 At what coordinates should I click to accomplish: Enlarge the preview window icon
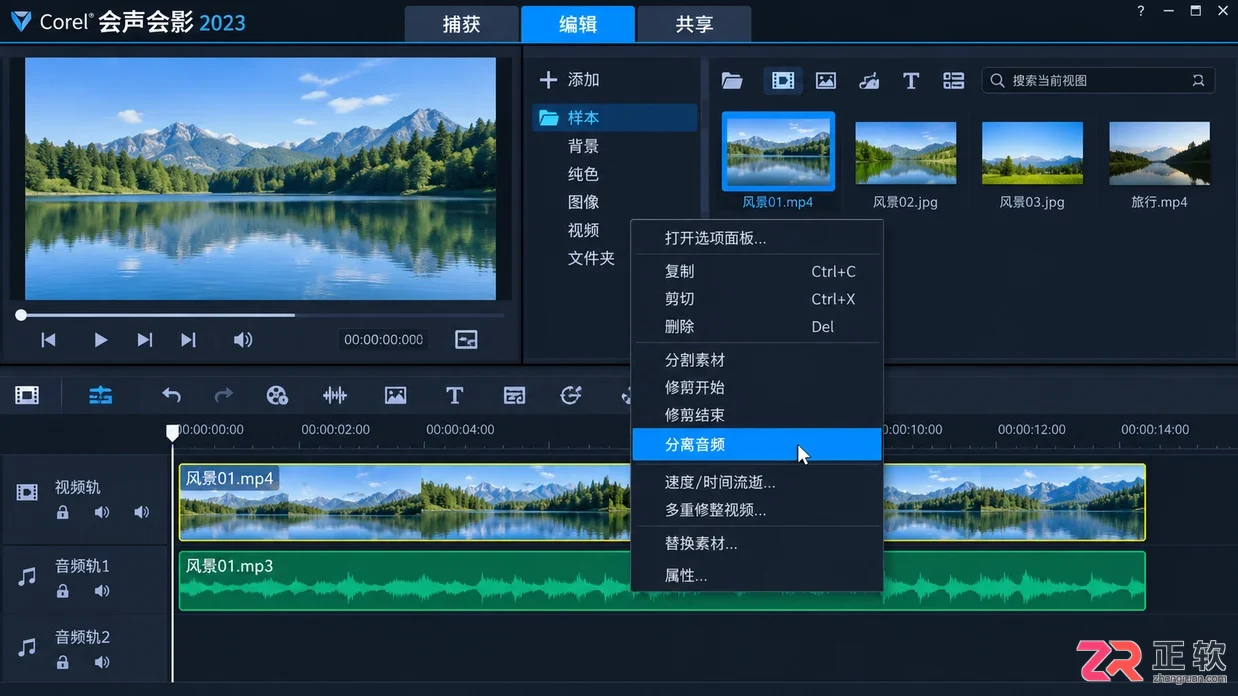pos(466,340)
